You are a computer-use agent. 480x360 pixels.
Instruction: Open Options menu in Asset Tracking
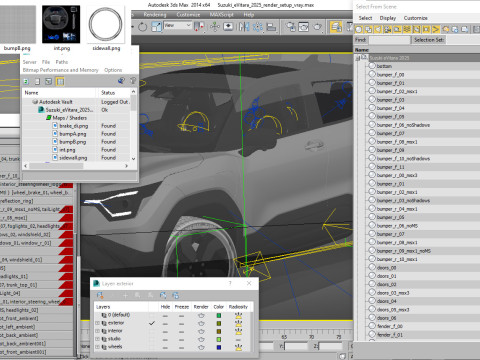113,70
